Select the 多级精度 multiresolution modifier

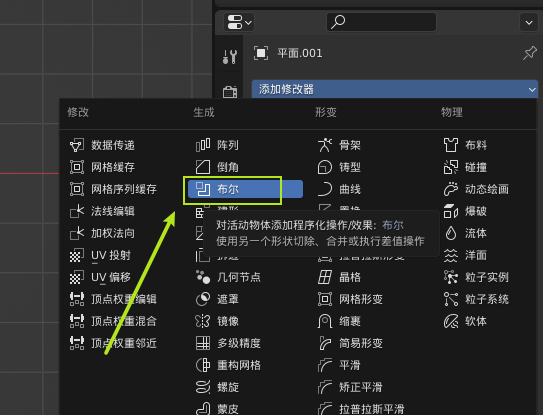coord(228,343)
